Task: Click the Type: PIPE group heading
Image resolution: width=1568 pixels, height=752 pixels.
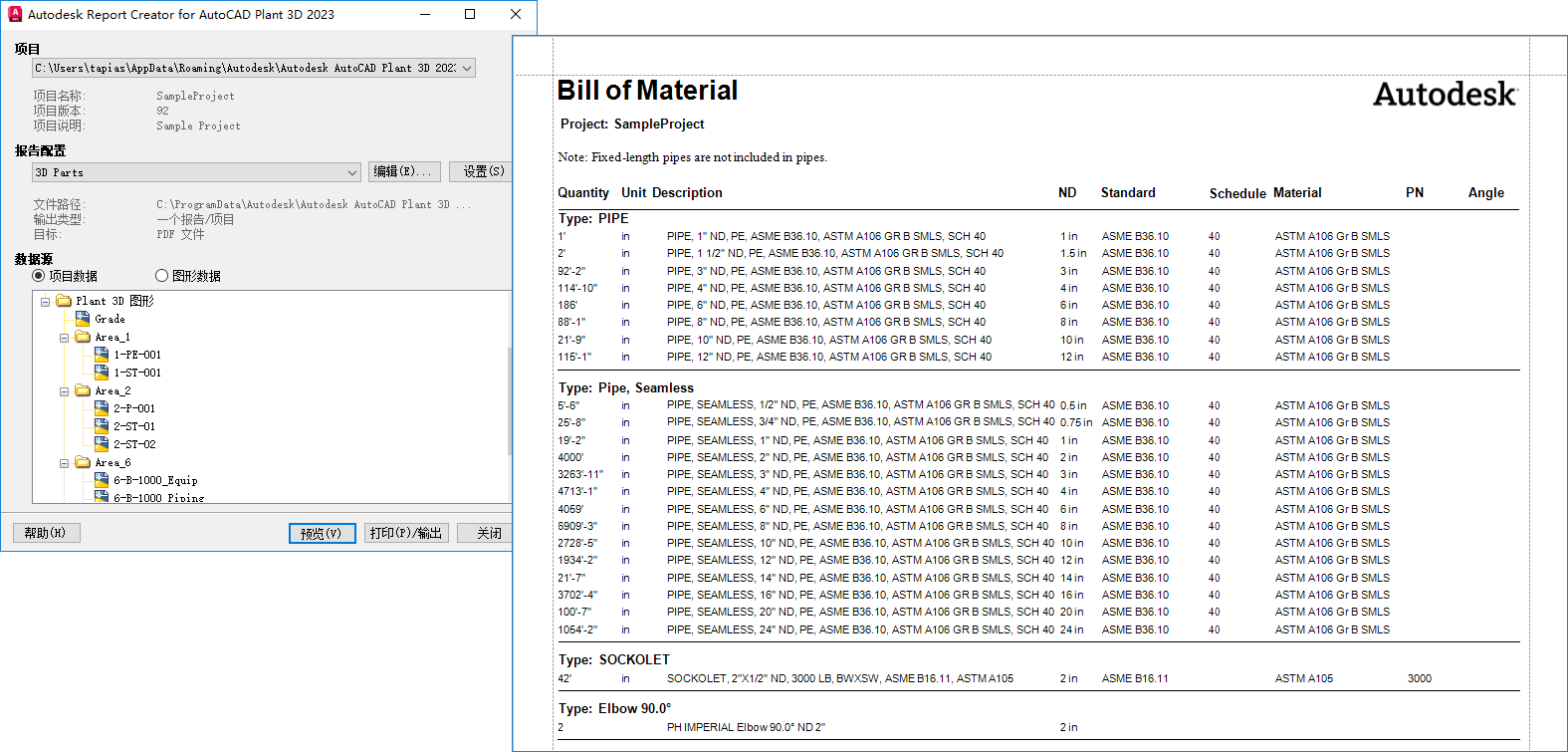Action: [593, 218]
